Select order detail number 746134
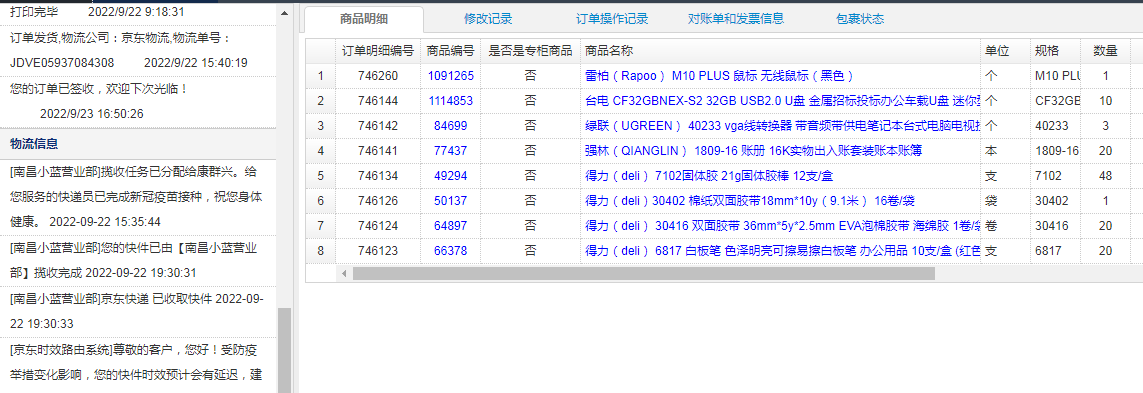 (378, 176)
